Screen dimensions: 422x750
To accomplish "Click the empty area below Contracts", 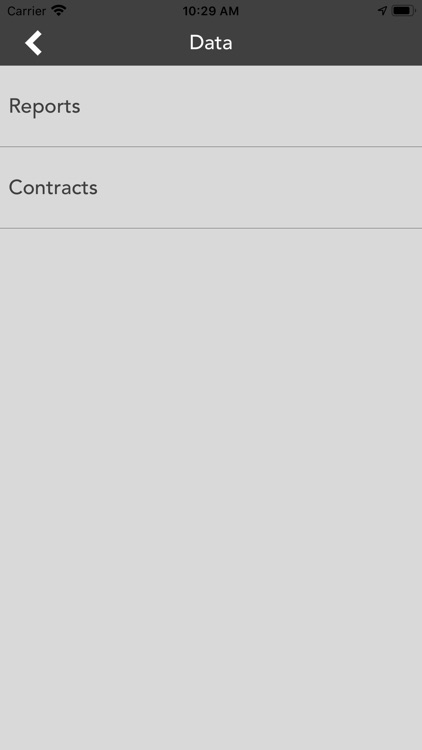I will click(x=211, y=488).
